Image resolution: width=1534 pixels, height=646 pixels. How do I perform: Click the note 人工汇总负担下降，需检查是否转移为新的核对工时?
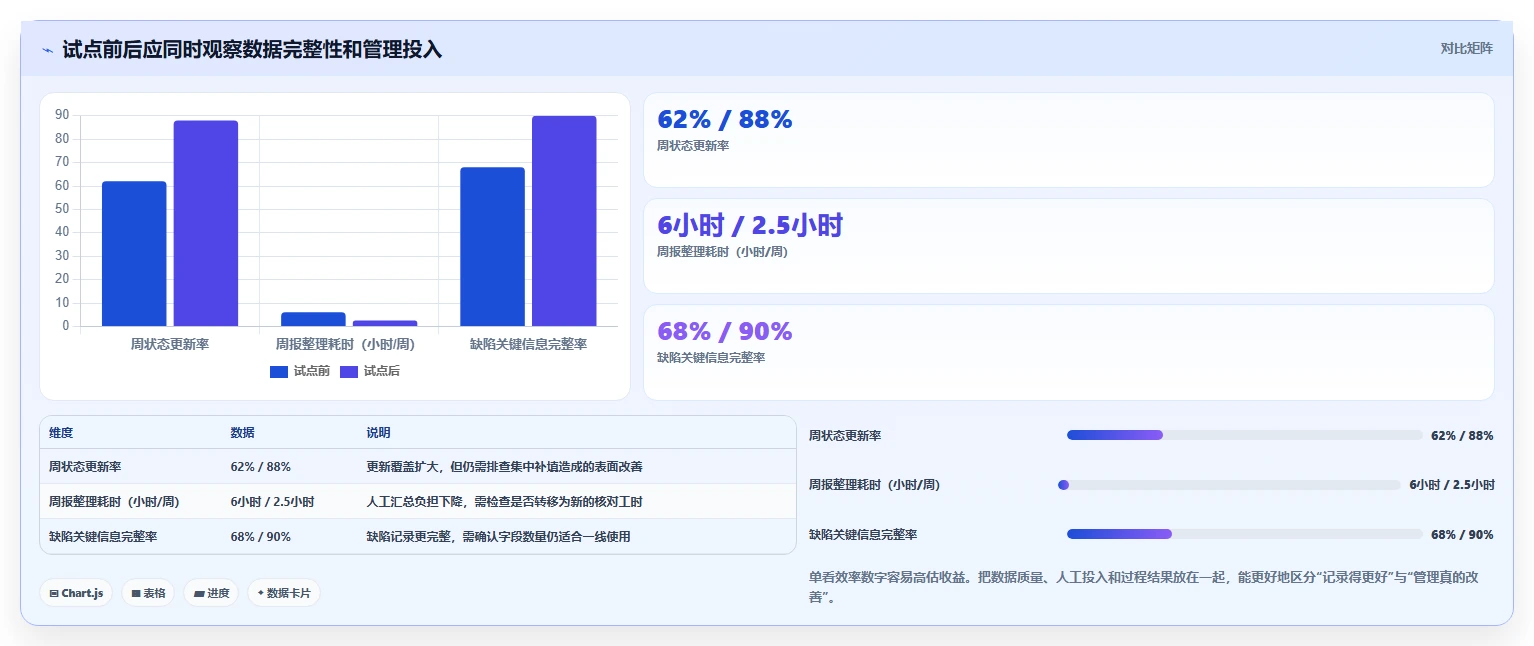504,502
